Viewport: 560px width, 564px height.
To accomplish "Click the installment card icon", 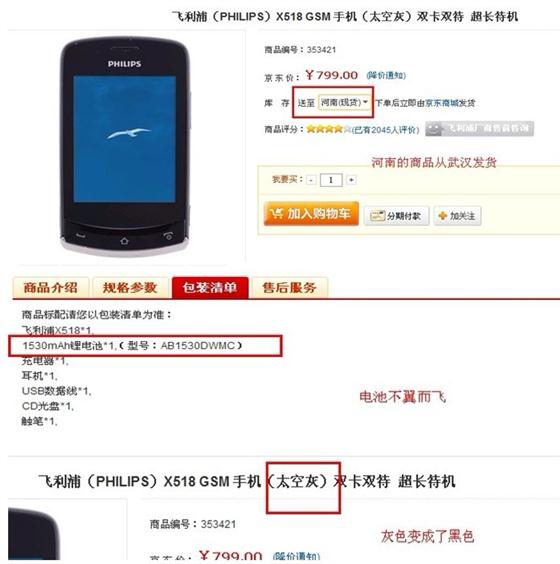I will click(378, 216).
